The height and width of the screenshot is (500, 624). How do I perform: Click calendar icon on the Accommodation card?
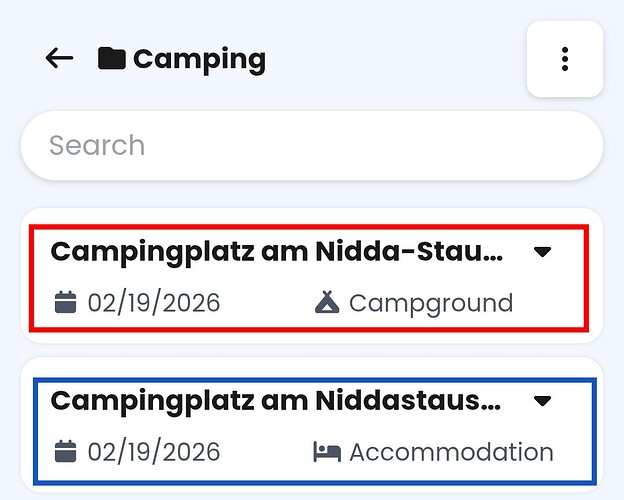(65, 452)
